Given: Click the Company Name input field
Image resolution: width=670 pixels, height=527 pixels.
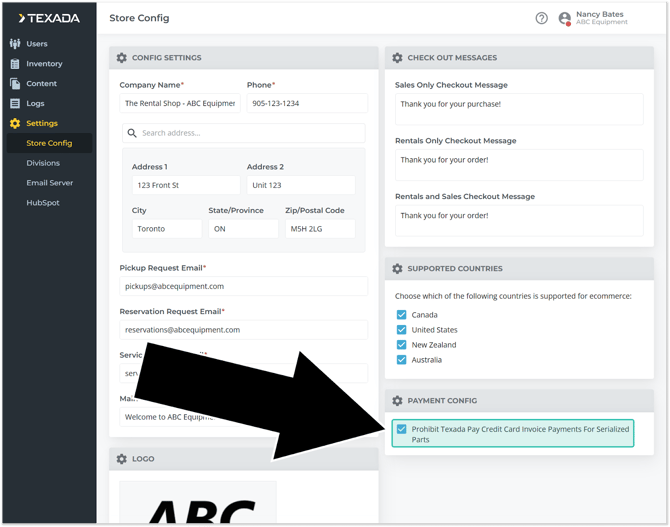Looking at the screenshot, I should [179, 103].
